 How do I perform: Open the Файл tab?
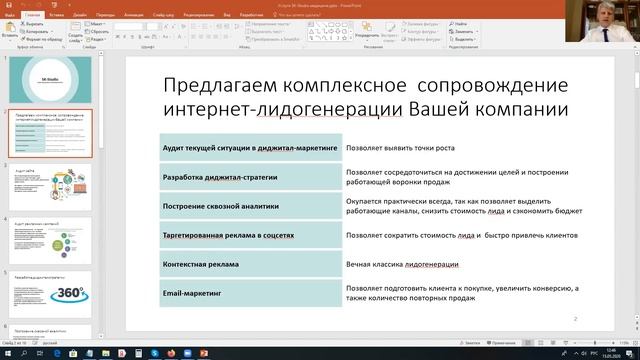click(x=10, y=15)
